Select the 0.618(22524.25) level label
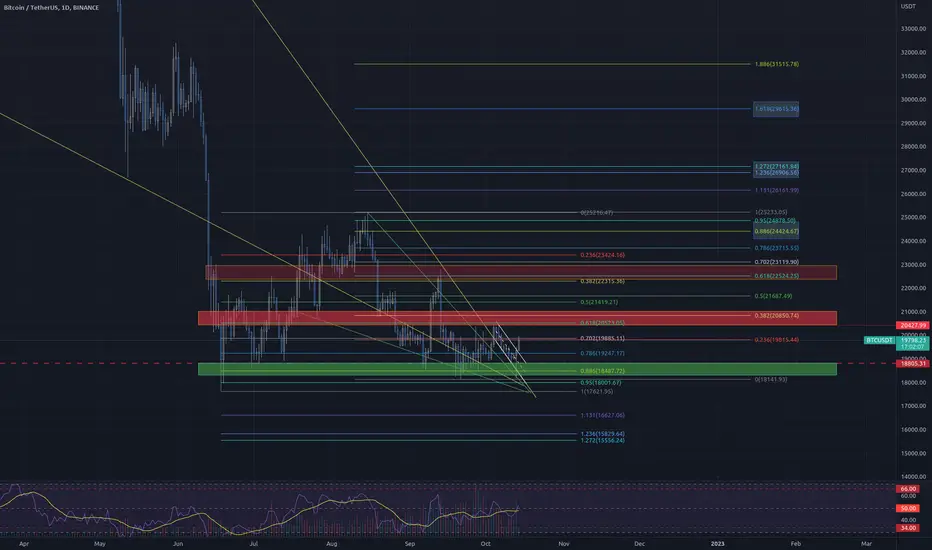932x550 pixels. [x=776, y=276]
